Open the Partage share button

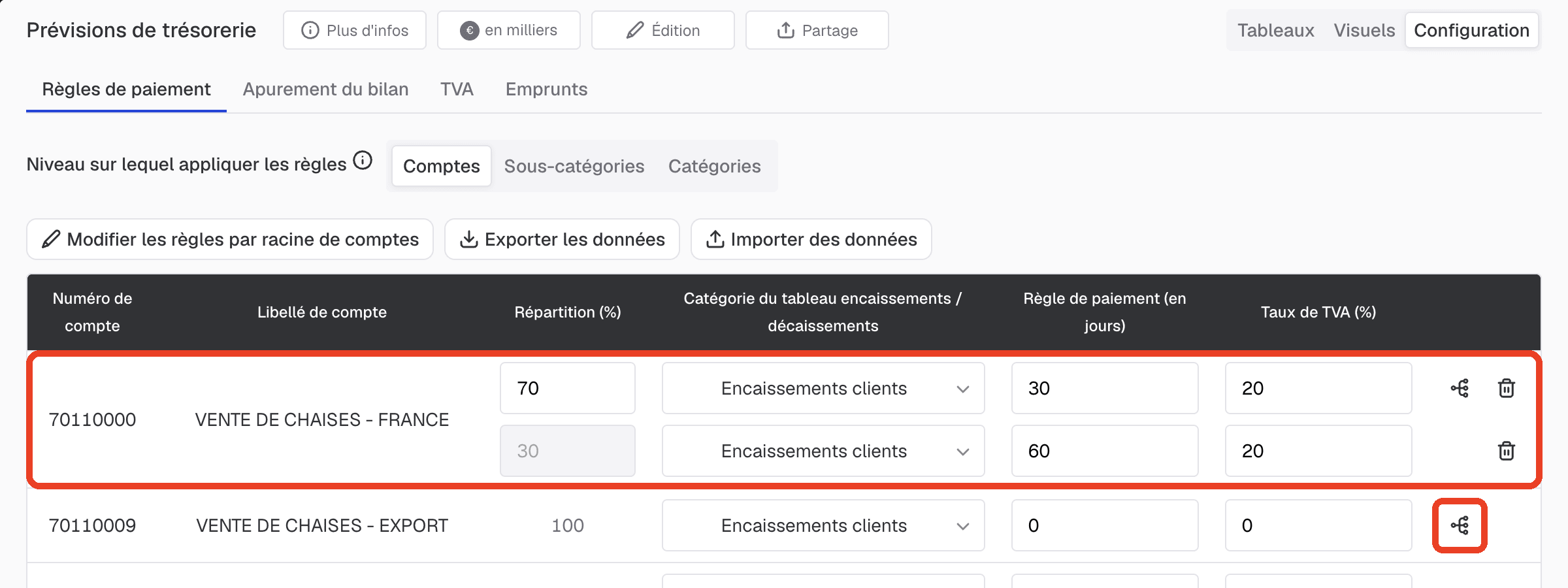(x=817, y=30)
